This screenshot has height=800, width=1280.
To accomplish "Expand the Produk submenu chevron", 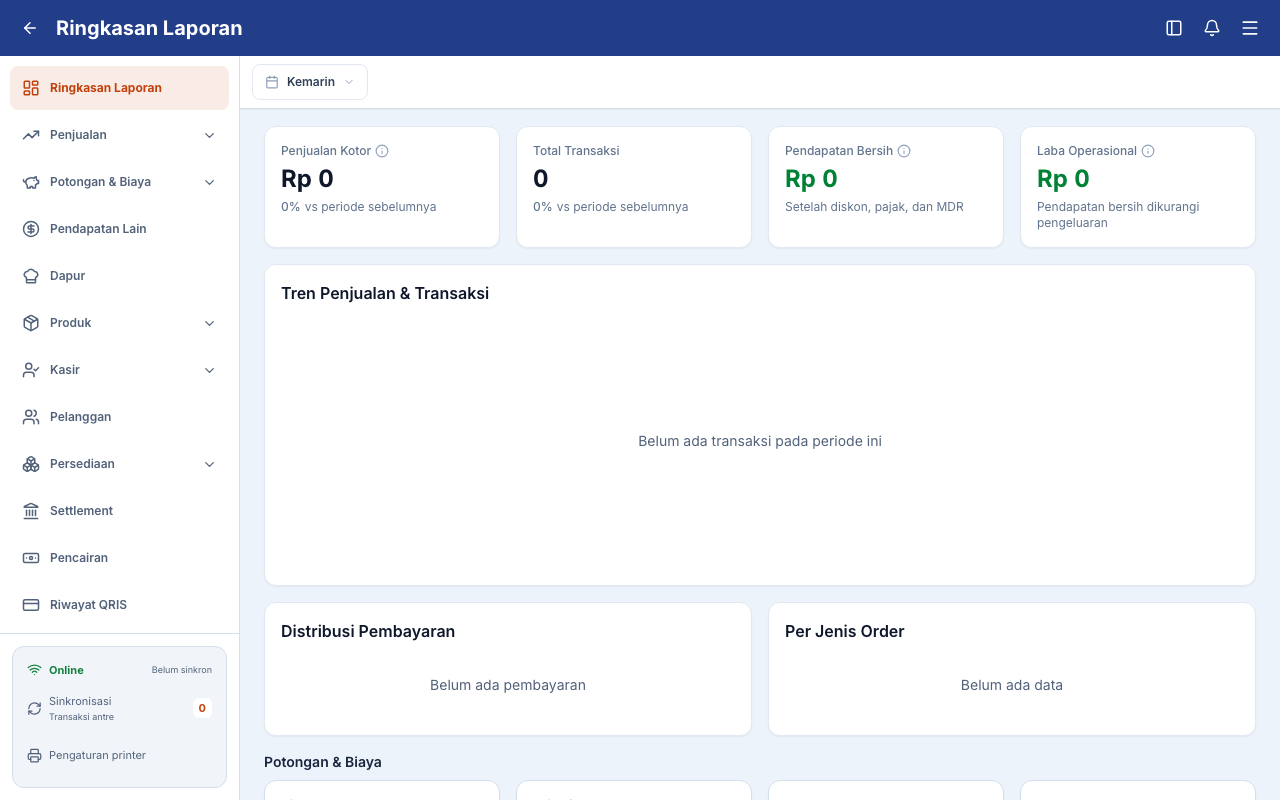I will (x=209, y=323).
